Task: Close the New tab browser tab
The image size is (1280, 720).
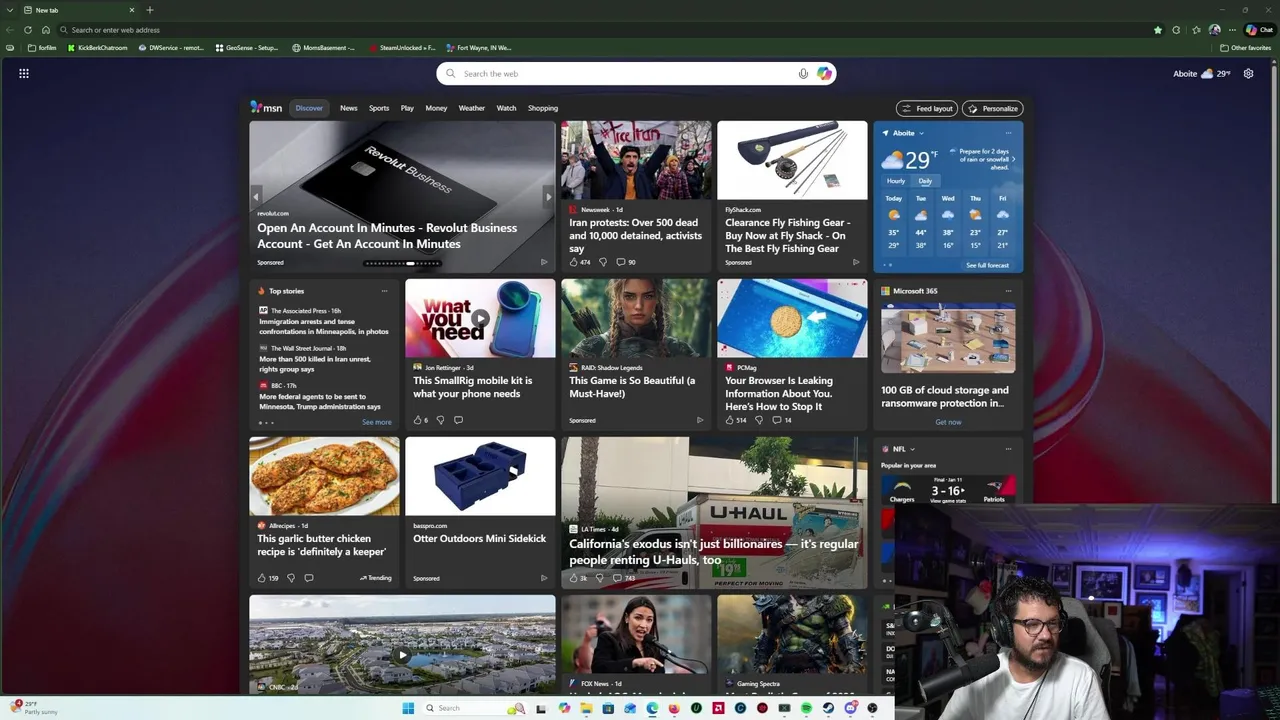Action: 131,10
